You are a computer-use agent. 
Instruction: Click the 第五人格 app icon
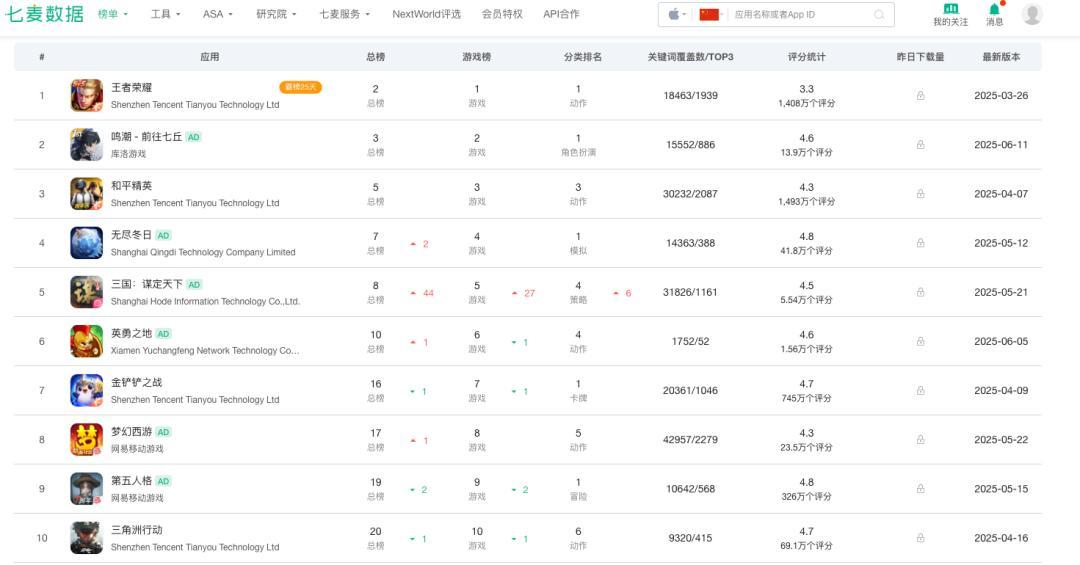pos(86,488)
